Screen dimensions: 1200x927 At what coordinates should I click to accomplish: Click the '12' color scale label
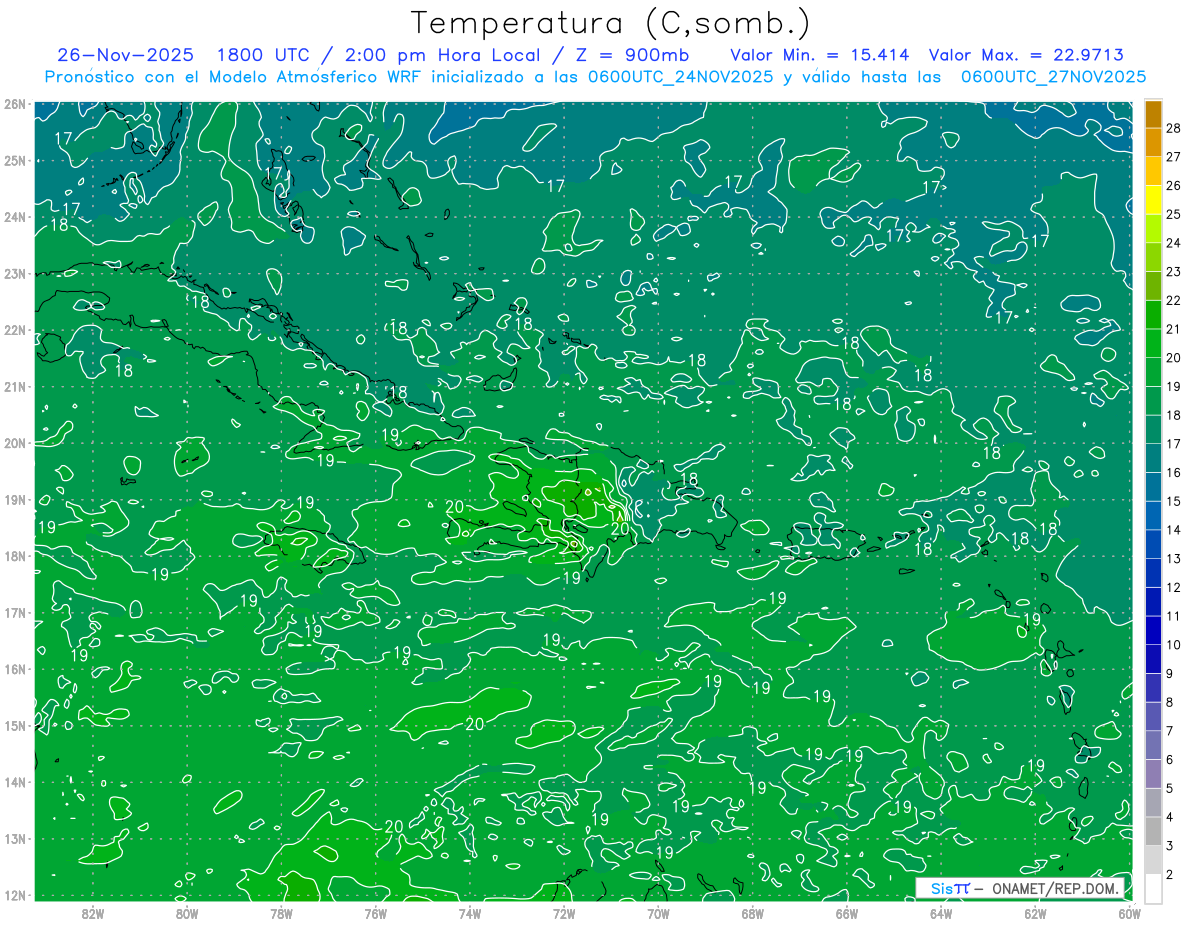point(1174,587)
